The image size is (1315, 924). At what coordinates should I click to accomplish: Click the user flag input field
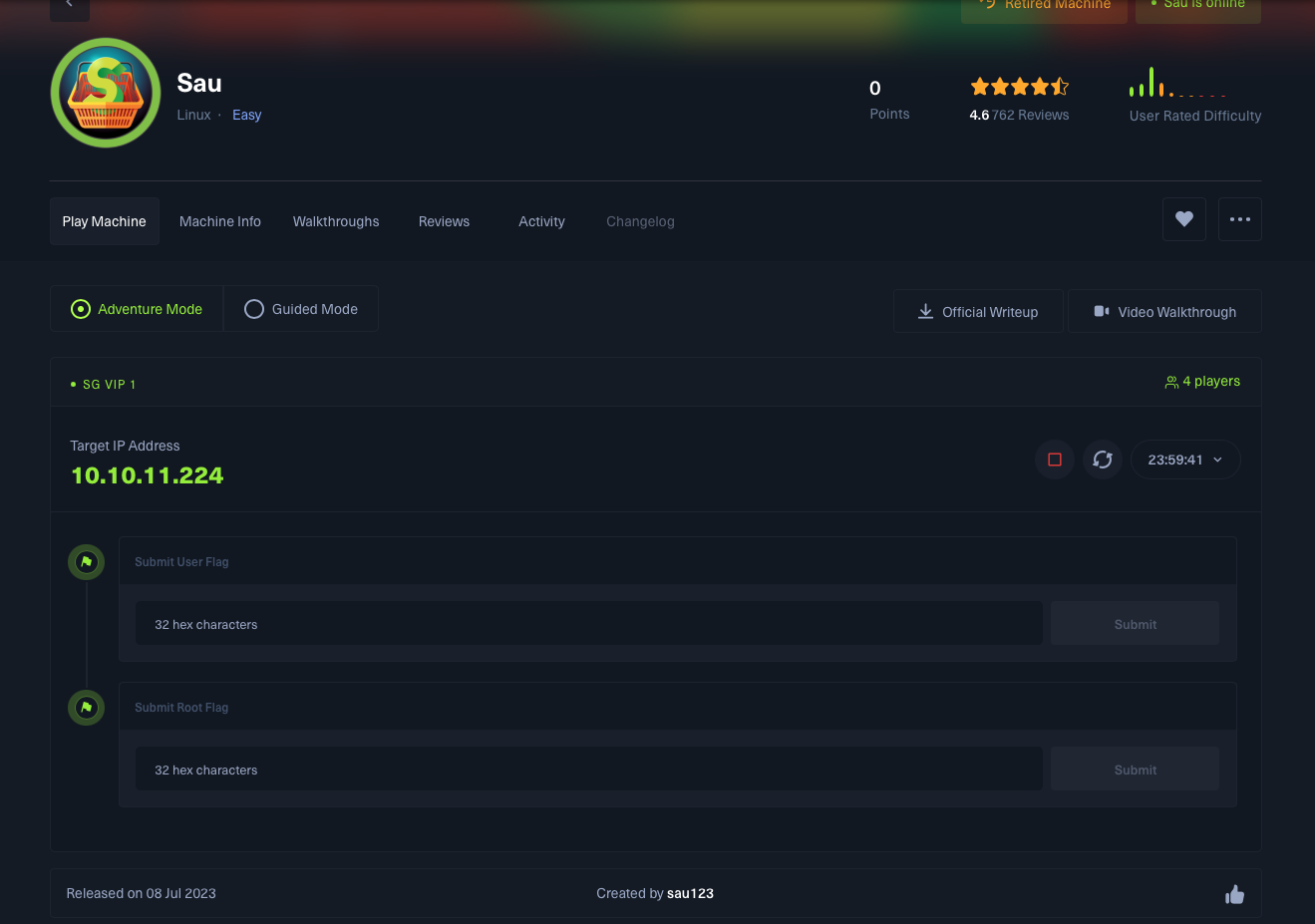tap(588, 624)
